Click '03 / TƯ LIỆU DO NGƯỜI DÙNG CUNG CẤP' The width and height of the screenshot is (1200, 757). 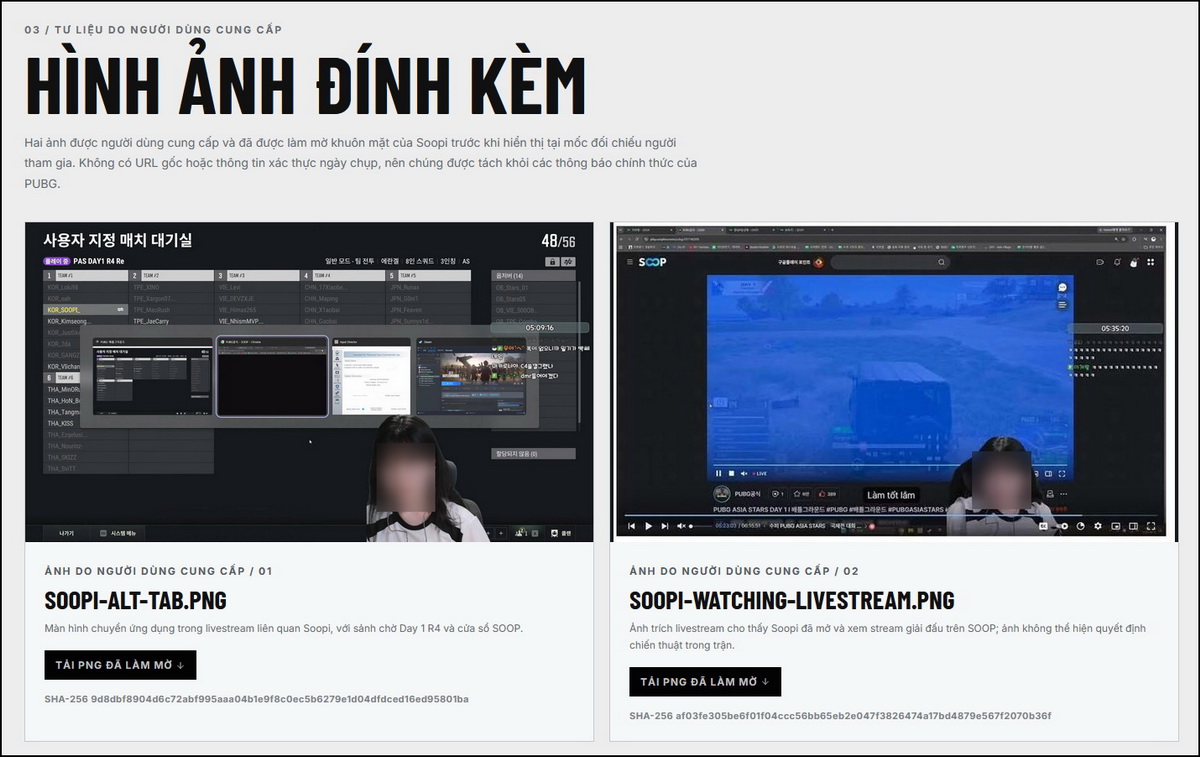[153, 29]
